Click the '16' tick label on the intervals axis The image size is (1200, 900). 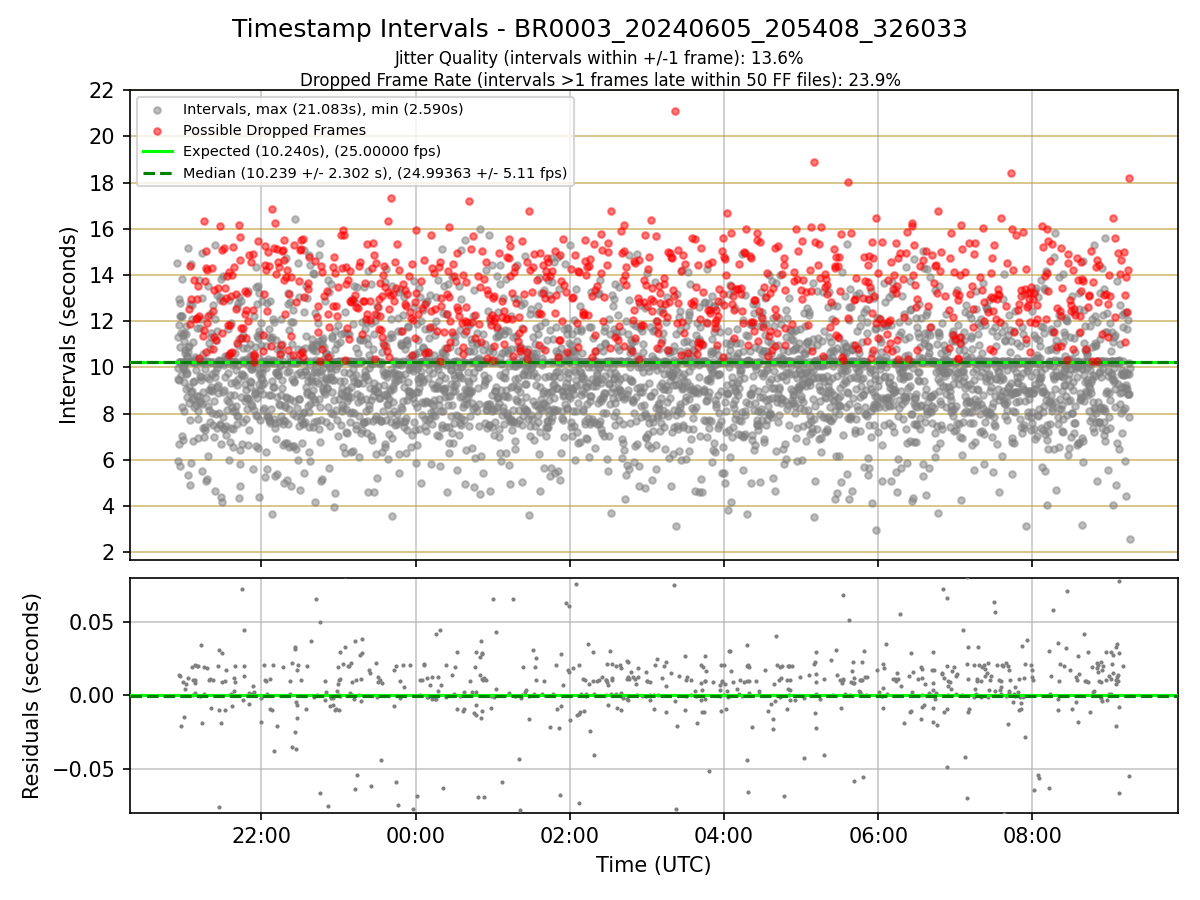click(x=103, y=229)
